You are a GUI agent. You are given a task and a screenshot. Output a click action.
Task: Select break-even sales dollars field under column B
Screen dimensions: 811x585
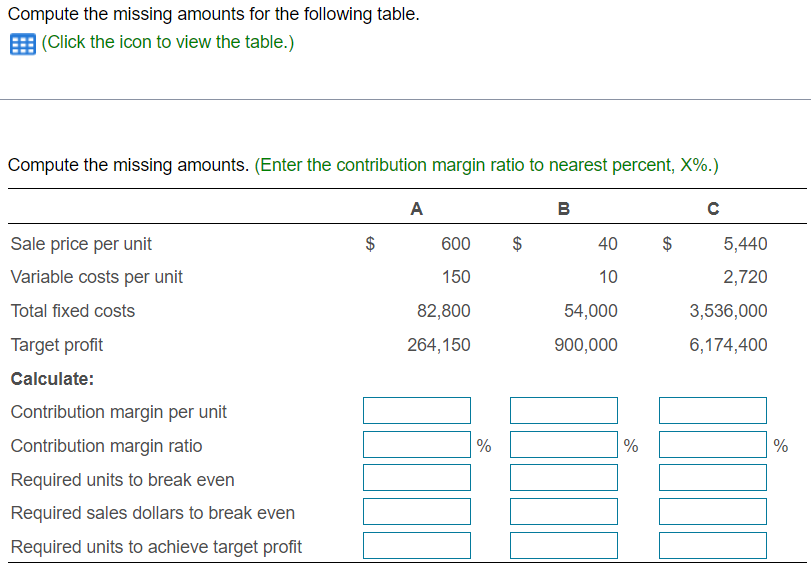click(563, 511)
